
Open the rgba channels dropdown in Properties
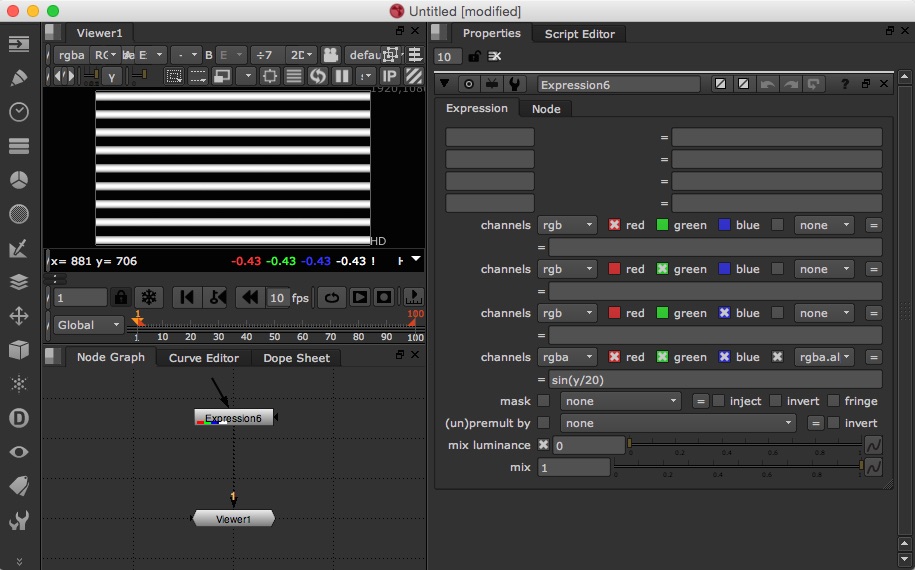coord(567,357)
